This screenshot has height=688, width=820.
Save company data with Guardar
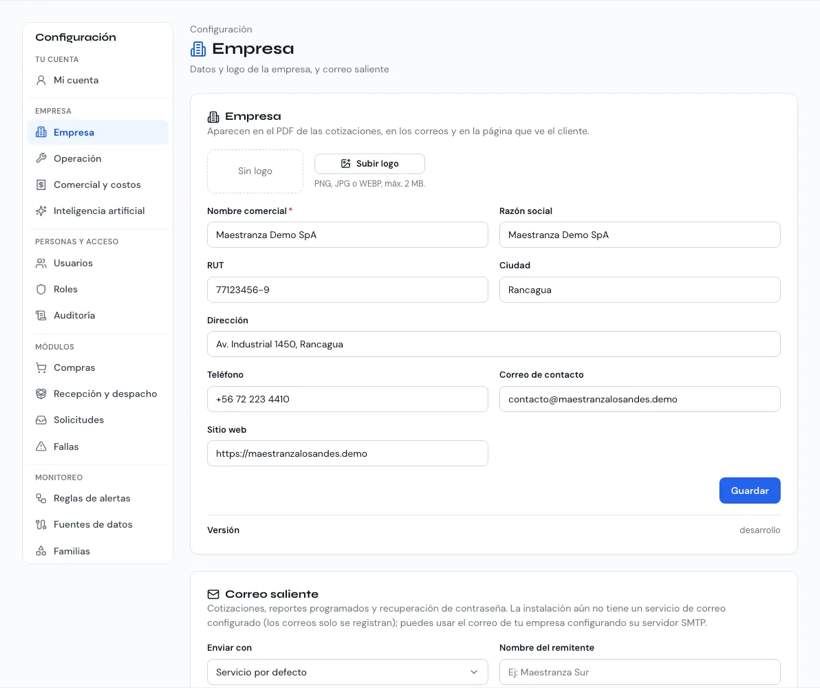click(750, 490)
